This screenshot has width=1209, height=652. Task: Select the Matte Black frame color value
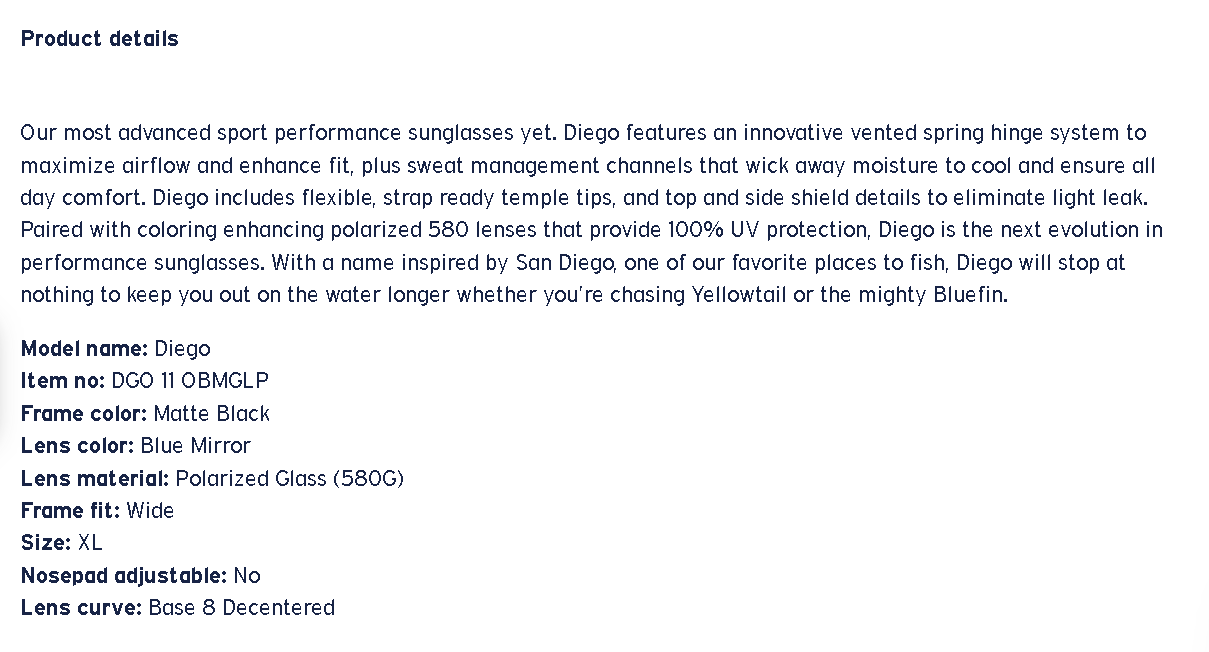coord(212,414)
